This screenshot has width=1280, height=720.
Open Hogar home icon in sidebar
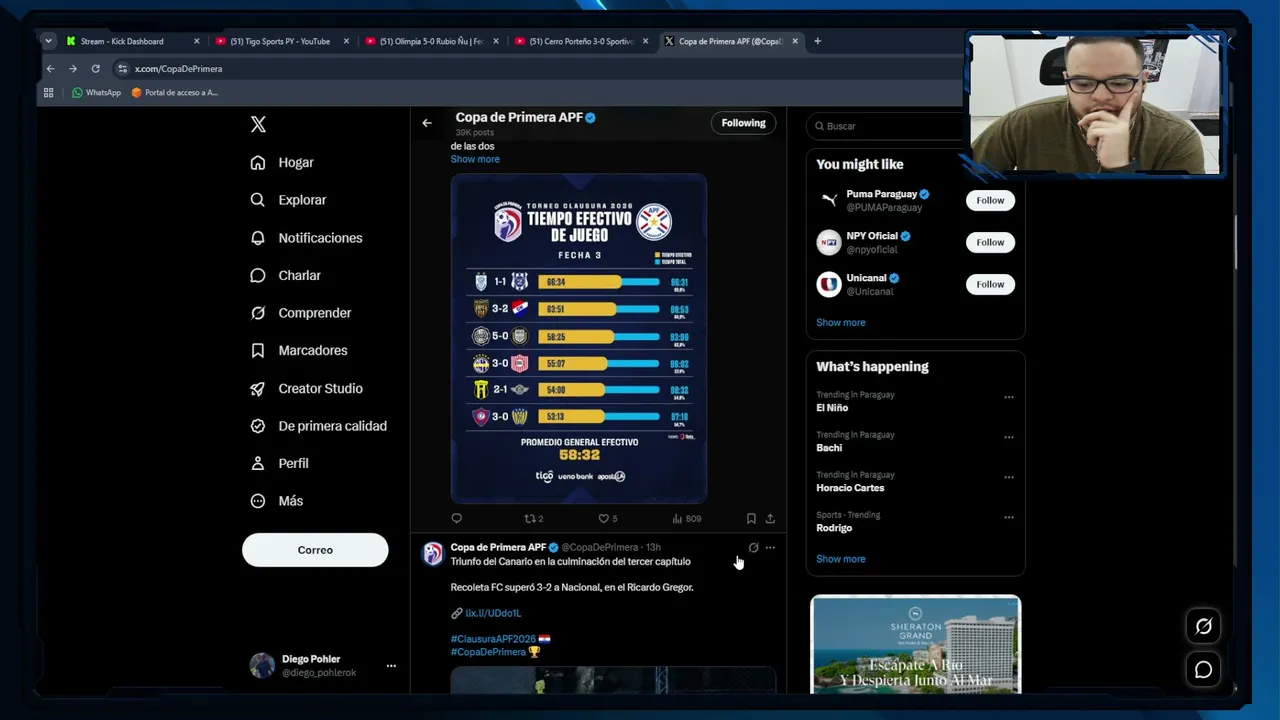click(258, 163)
